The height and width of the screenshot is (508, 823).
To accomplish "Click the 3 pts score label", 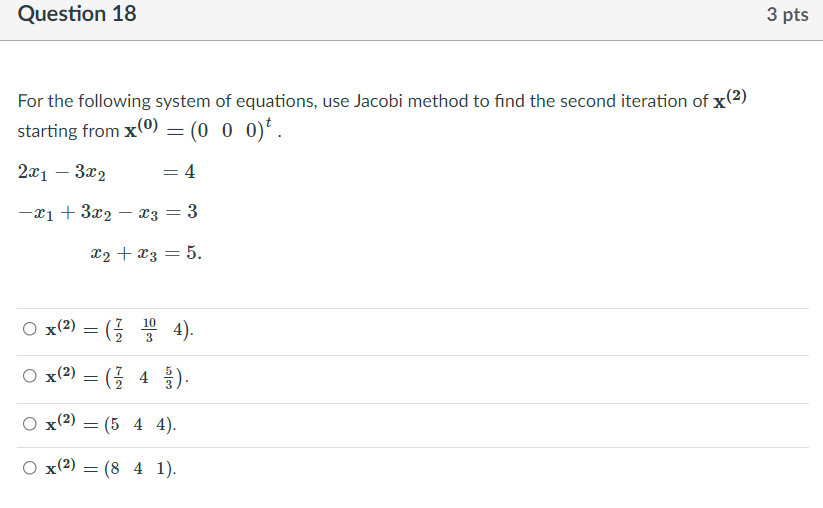I will click(787, 14).
